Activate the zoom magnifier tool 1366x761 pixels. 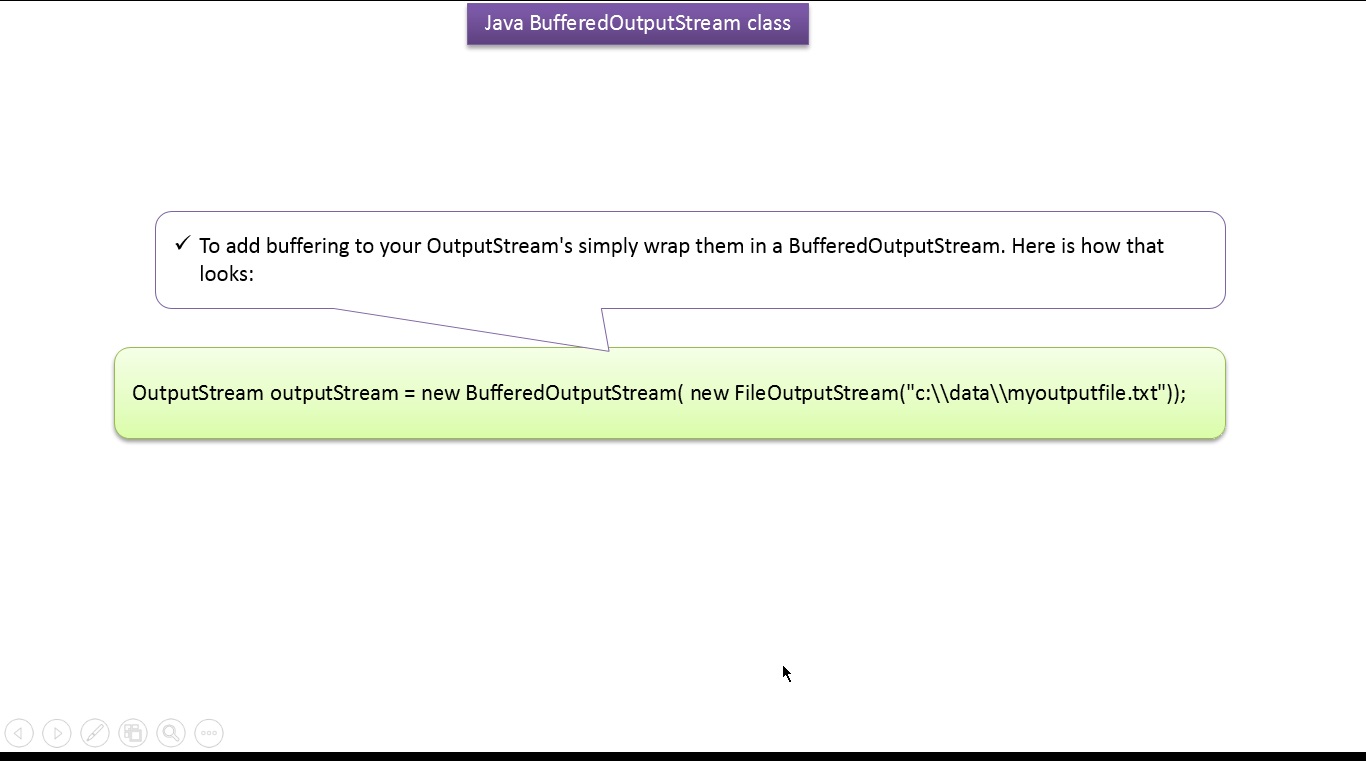point(171,733)
